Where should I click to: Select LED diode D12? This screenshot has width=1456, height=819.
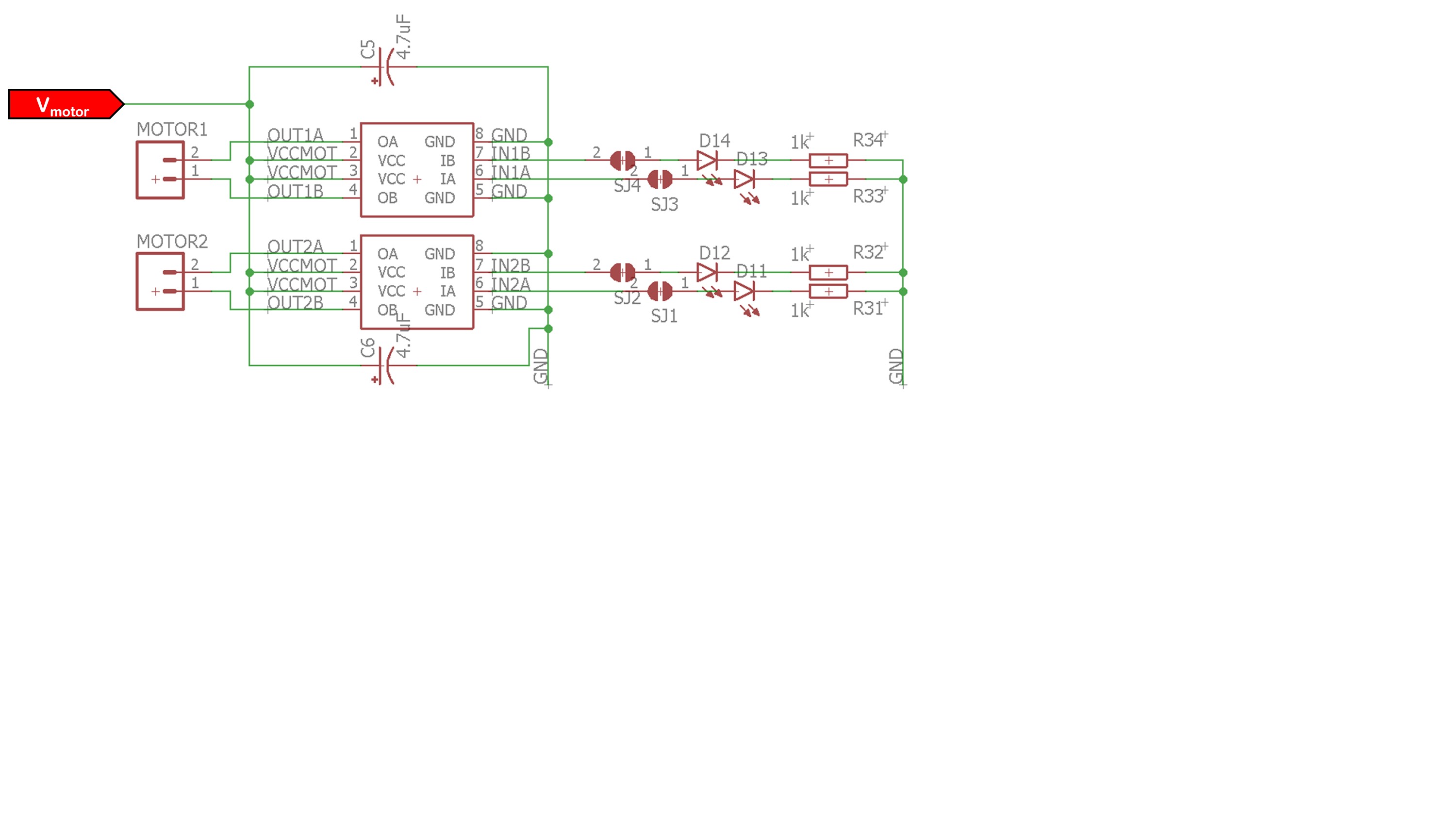(x=707, y=273)
